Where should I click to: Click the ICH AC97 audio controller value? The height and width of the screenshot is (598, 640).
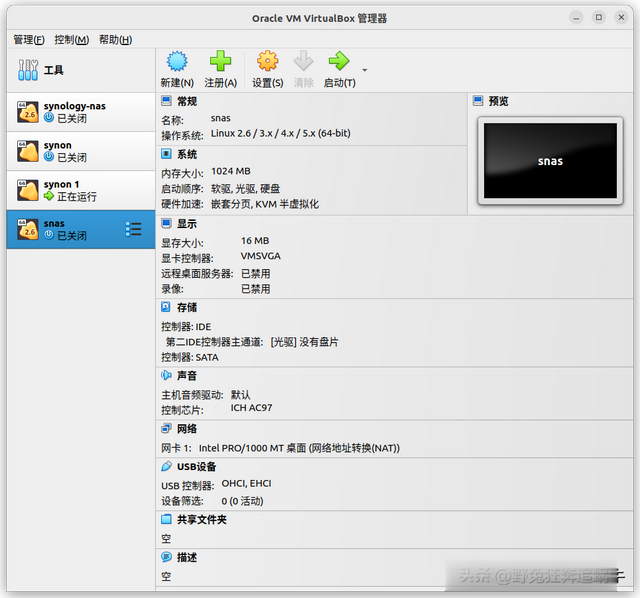[x=251, y=408]
